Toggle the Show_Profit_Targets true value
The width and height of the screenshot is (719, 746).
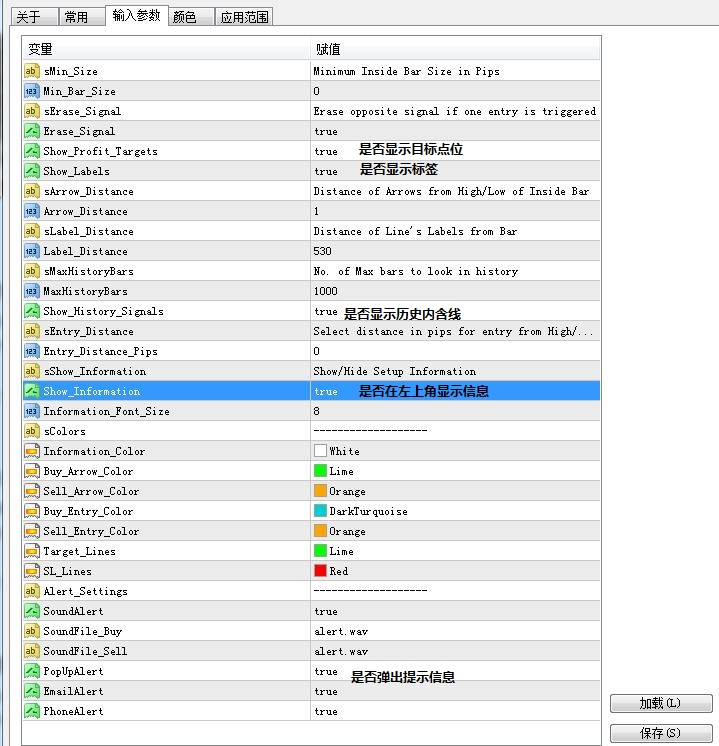click(326, 151)
